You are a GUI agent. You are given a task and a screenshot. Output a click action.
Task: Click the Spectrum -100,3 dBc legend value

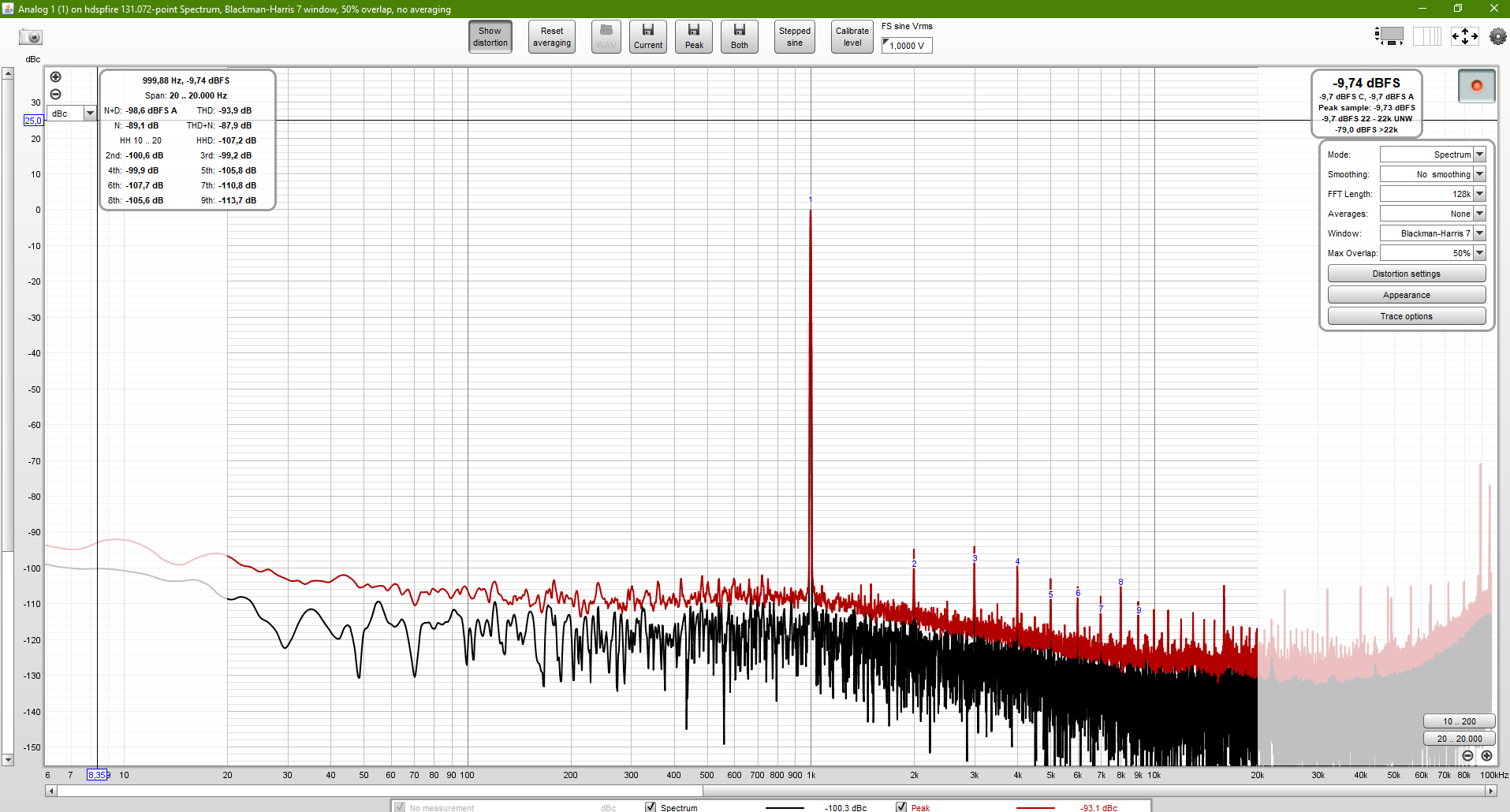point(845,808)
